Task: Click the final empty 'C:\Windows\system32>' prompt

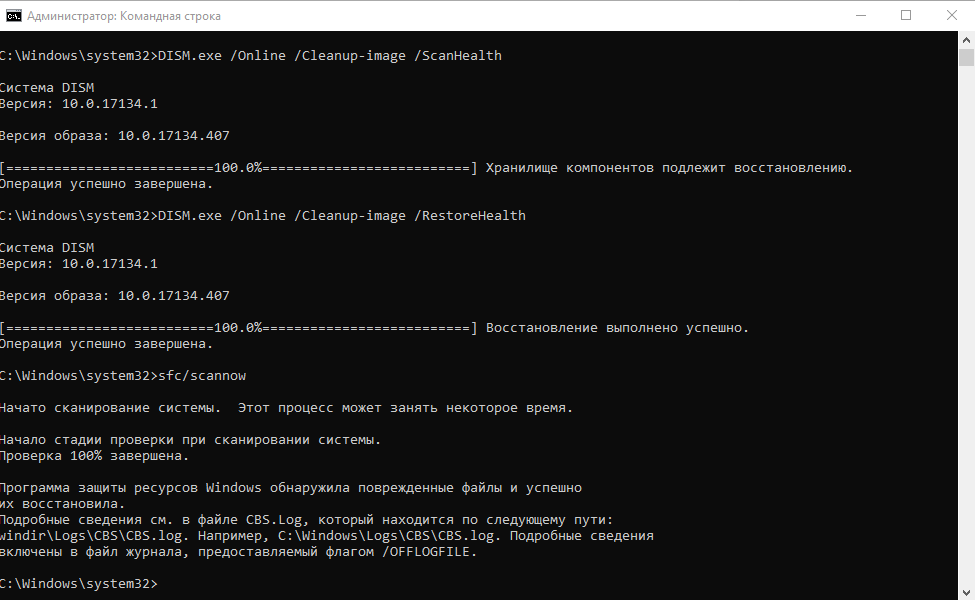Action: coord(79,584)
